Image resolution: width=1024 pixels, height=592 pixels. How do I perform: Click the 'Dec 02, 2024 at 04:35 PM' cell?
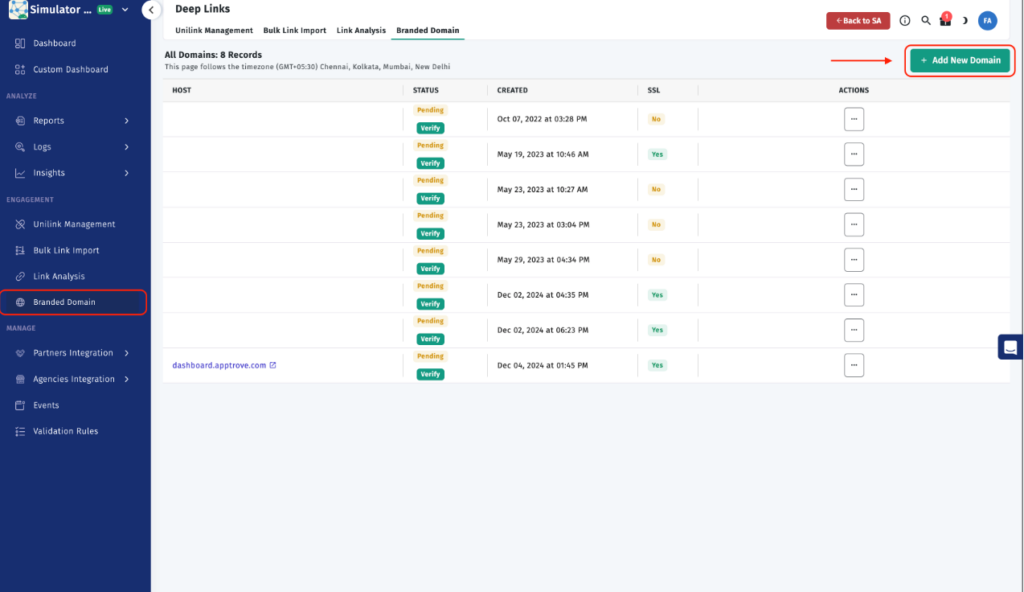click(543, 295)
